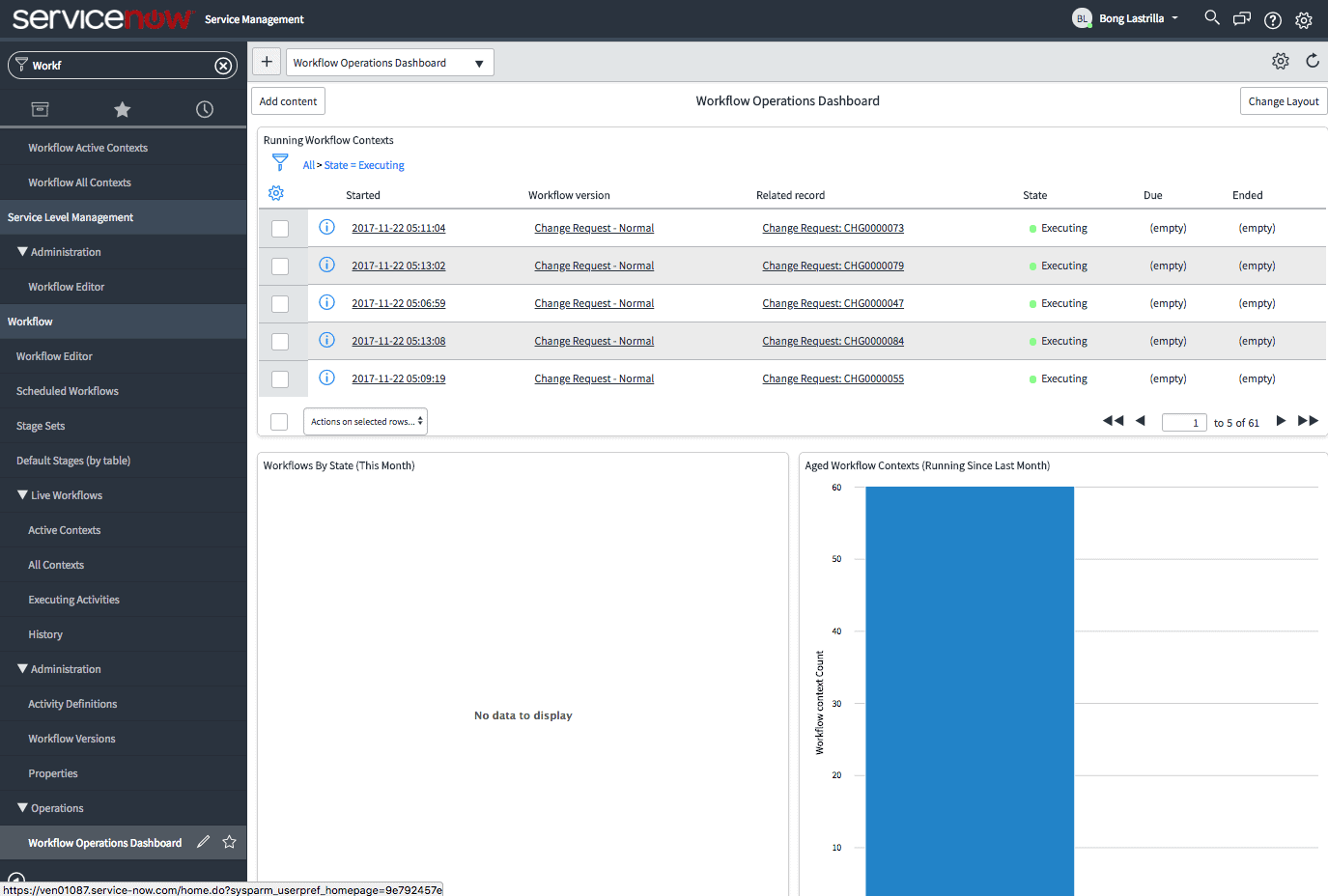Preview record started 2017-11-22 05:13:02
1328x896 pixels.
326,265
